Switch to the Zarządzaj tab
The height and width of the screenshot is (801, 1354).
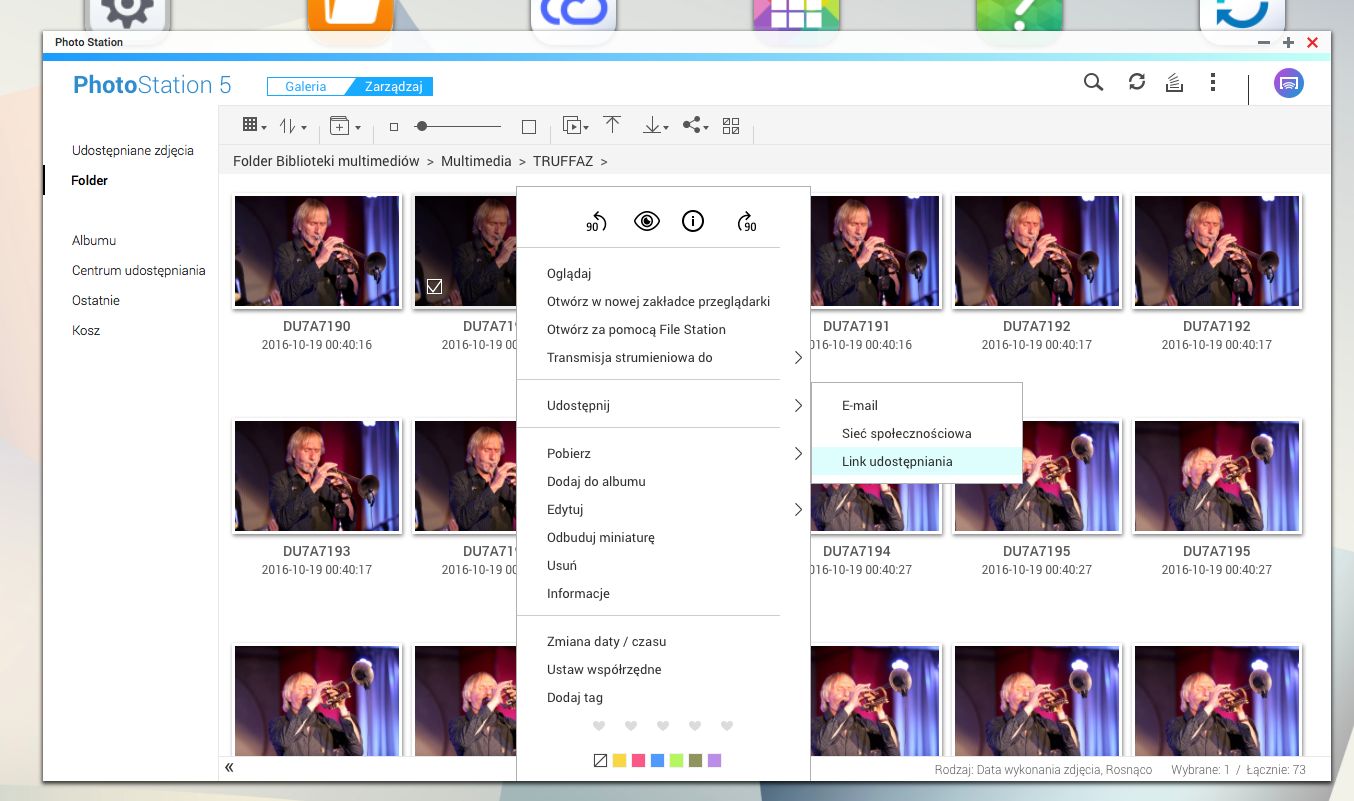point(392,86)
